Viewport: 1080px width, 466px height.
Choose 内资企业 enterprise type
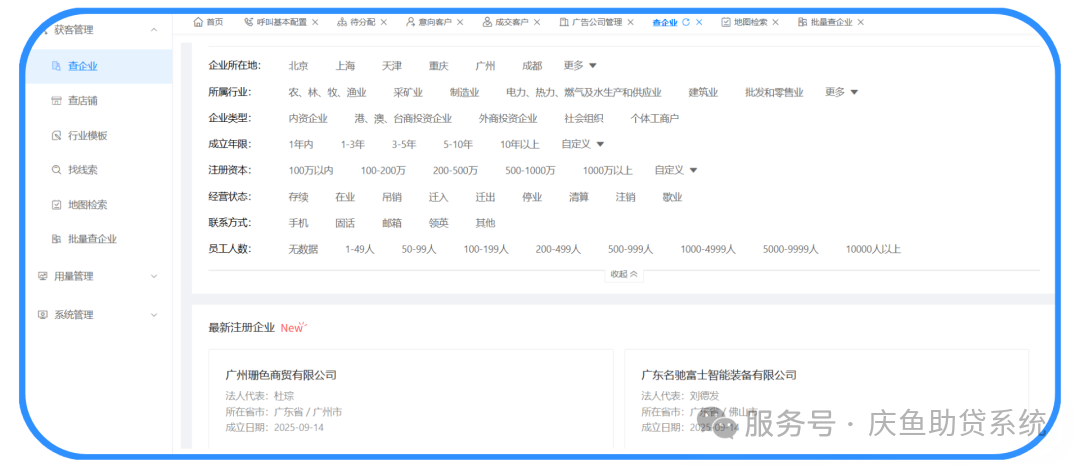308,118
